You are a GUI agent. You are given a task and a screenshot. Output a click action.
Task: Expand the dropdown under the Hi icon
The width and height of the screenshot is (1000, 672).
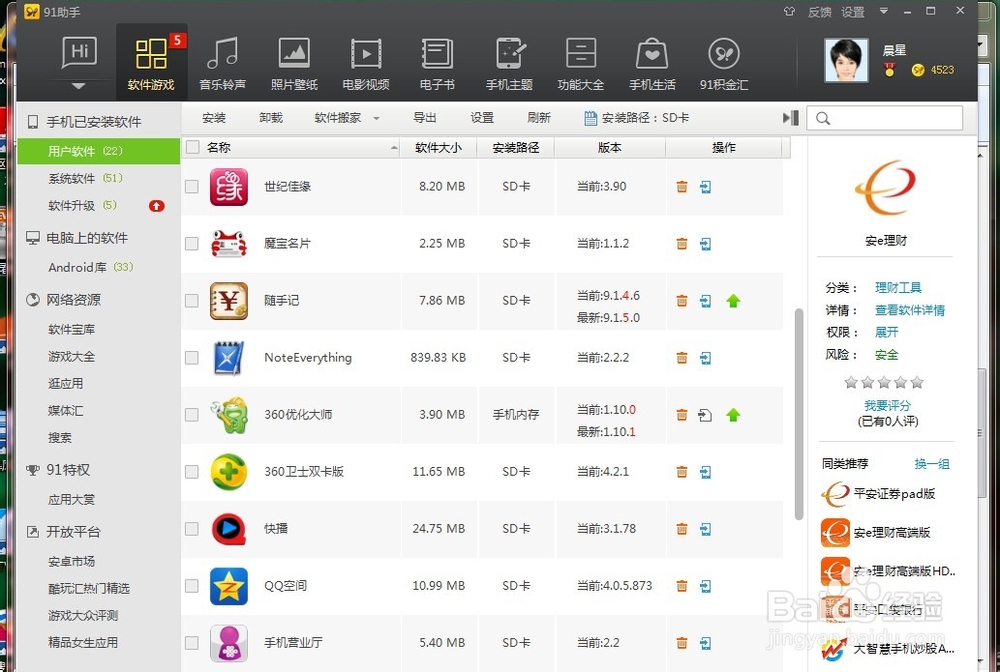point(78,85)
